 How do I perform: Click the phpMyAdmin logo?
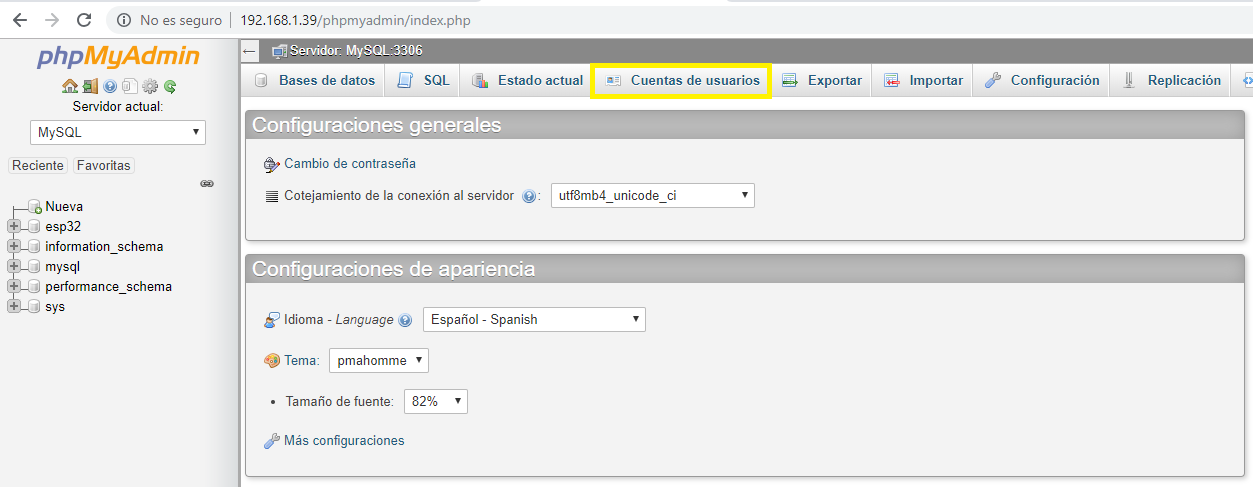coord(118,56)
